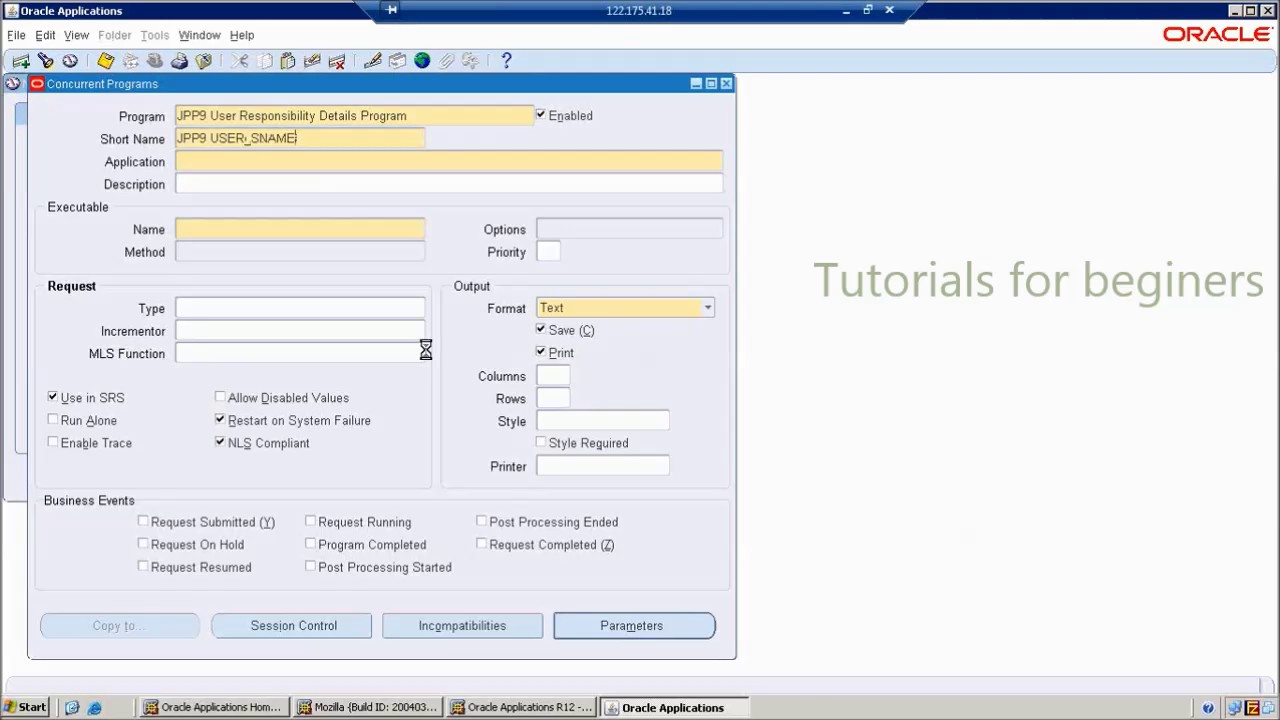Save with the yellow diskette icon
The height and width of the screenshot is (720, 1280).
click(105, 61)
